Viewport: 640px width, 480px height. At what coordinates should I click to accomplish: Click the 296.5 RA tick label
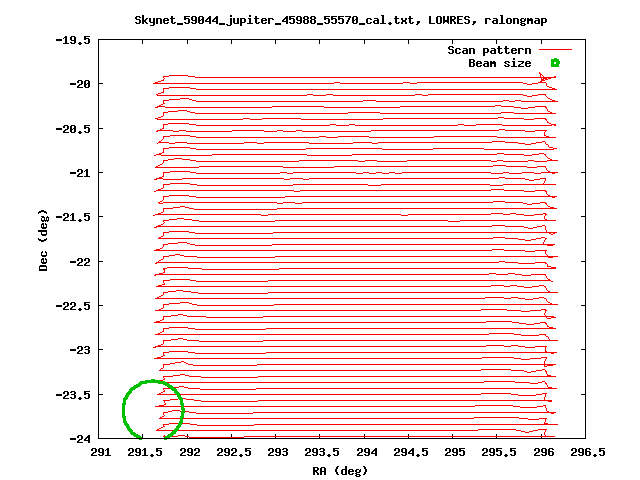(588, 452)
